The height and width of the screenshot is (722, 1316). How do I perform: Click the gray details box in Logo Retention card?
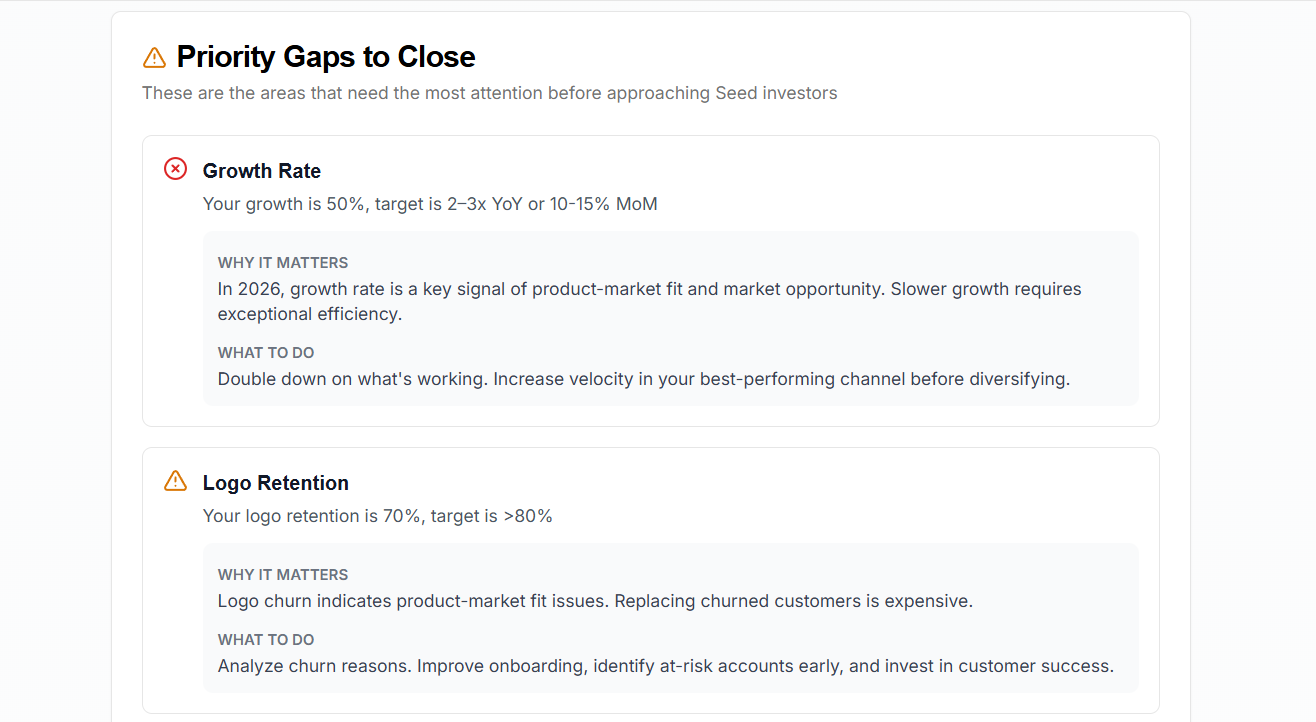pos(671,618)
